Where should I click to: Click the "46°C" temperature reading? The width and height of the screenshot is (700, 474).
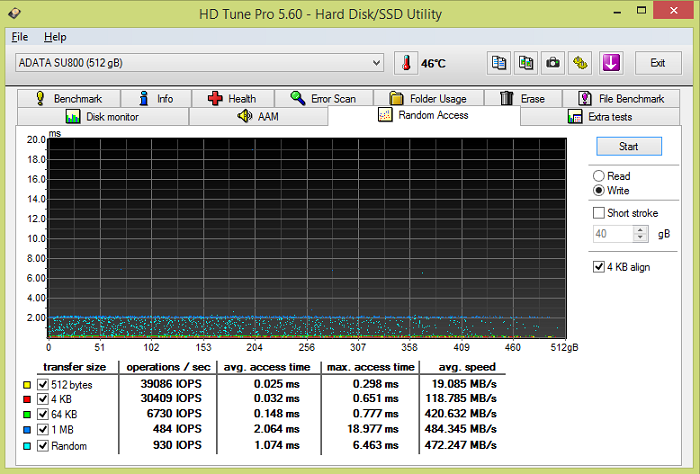[x=433, y=64]
